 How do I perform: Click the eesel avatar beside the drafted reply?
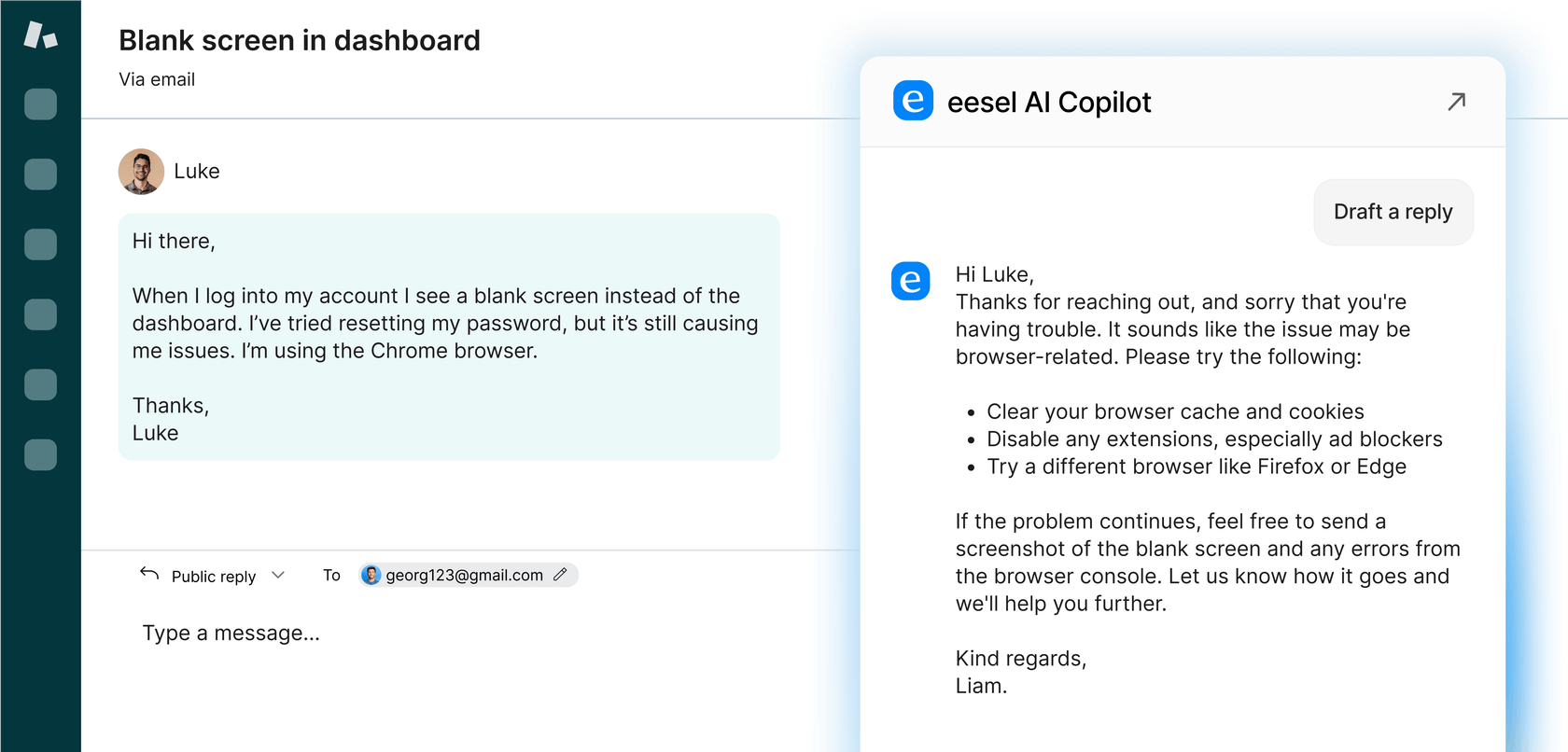[910, 281]
